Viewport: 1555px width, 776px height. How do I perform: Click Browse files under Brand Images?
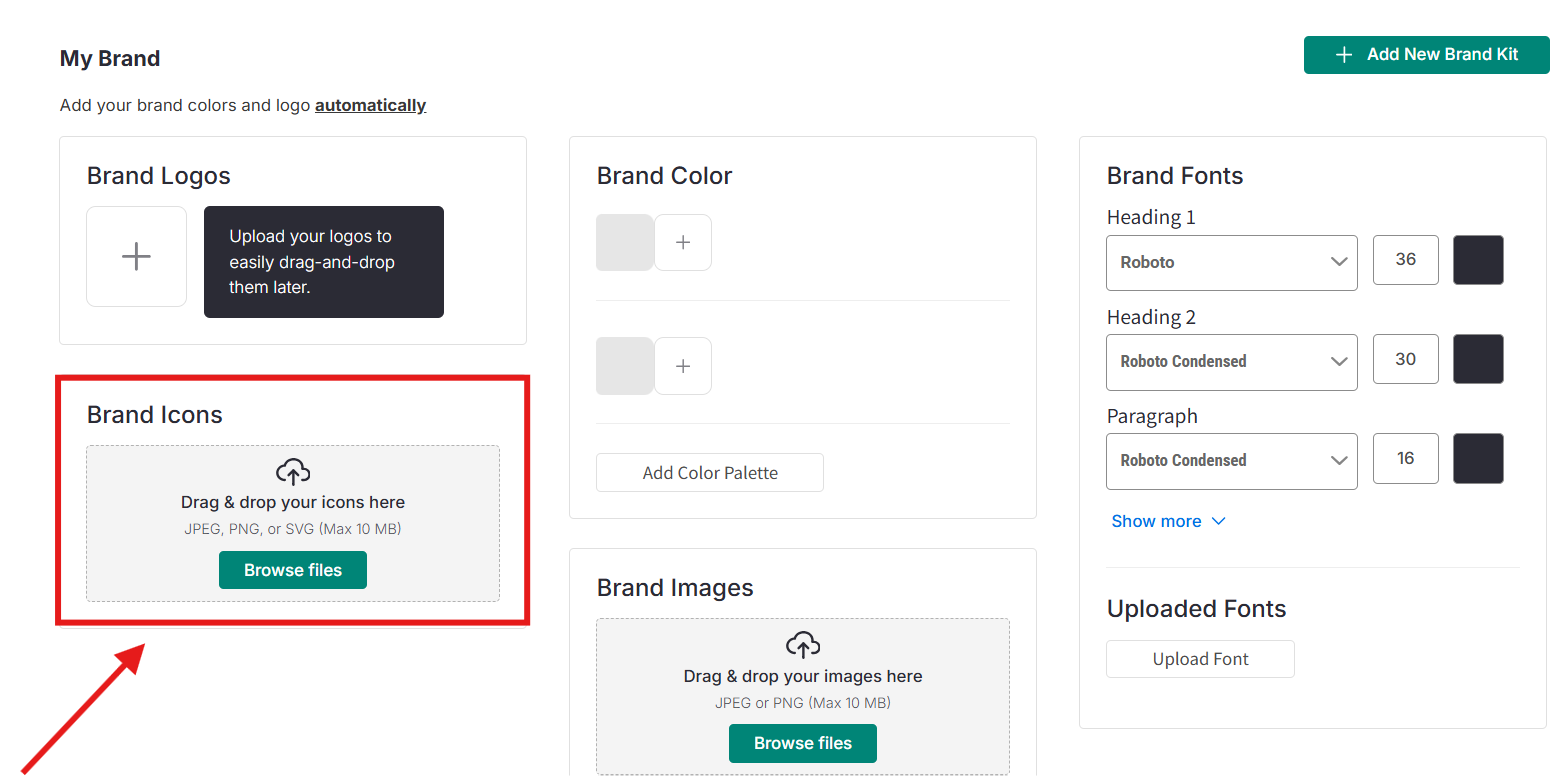click(803, 743)
